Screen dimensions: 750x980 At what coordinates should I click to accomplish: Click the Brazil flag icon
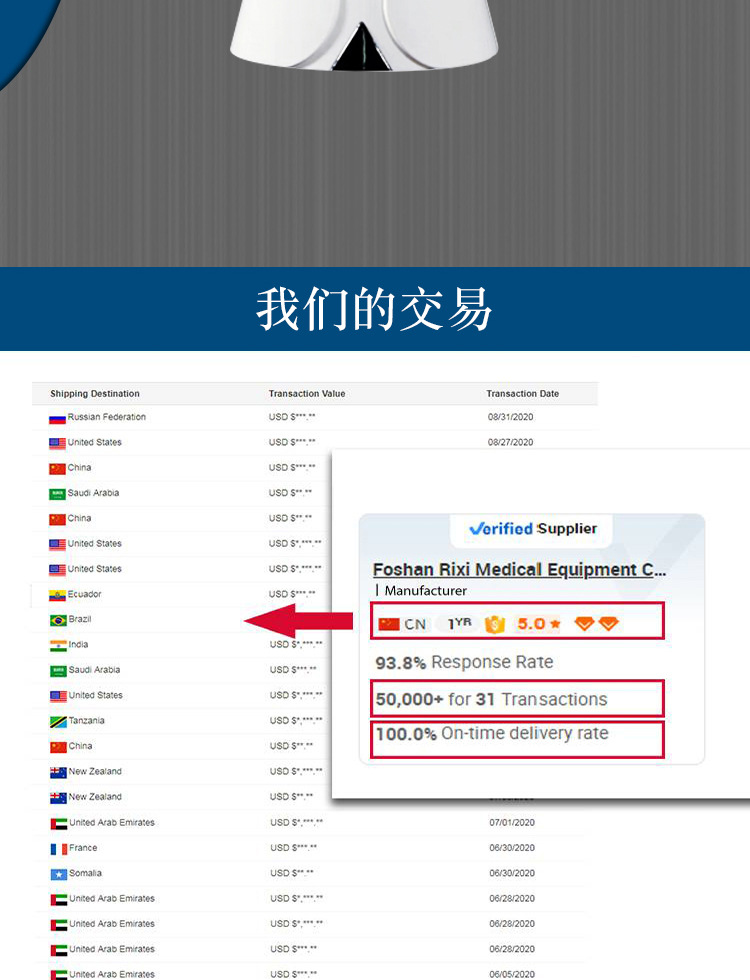[x=58, y=621]
